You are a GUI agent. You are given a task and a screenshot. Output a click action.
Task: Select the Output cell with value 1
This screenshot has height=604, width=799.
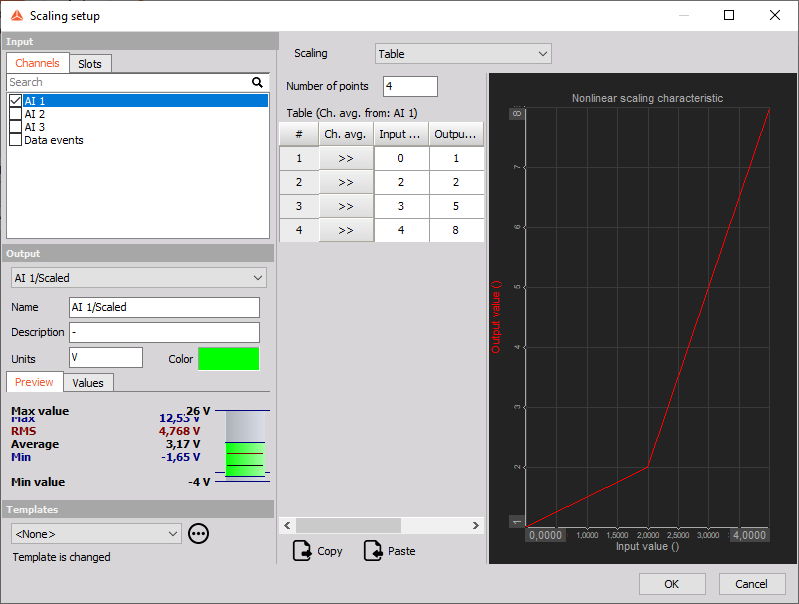457,159
